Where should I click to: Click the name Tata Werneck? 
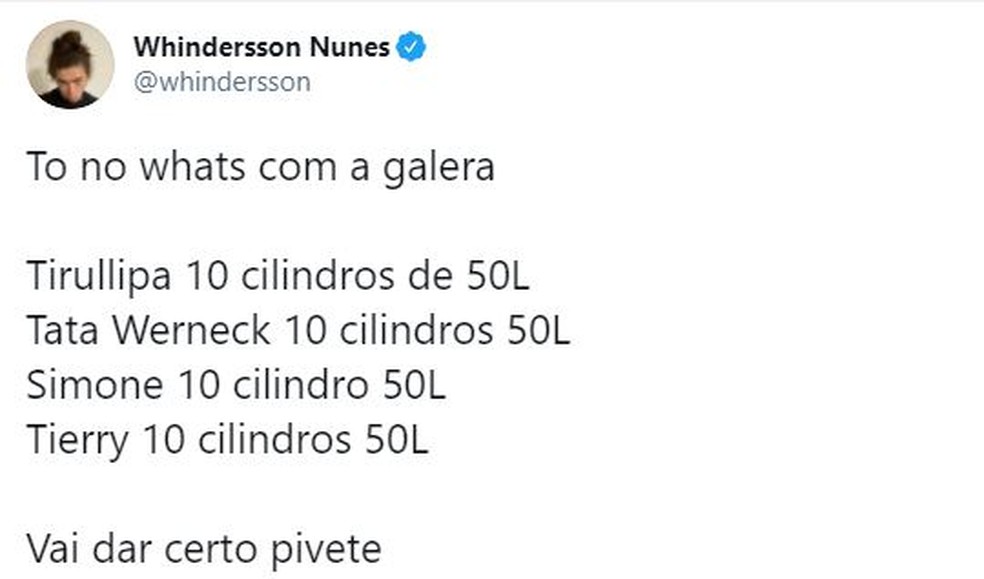click(148, 330)
